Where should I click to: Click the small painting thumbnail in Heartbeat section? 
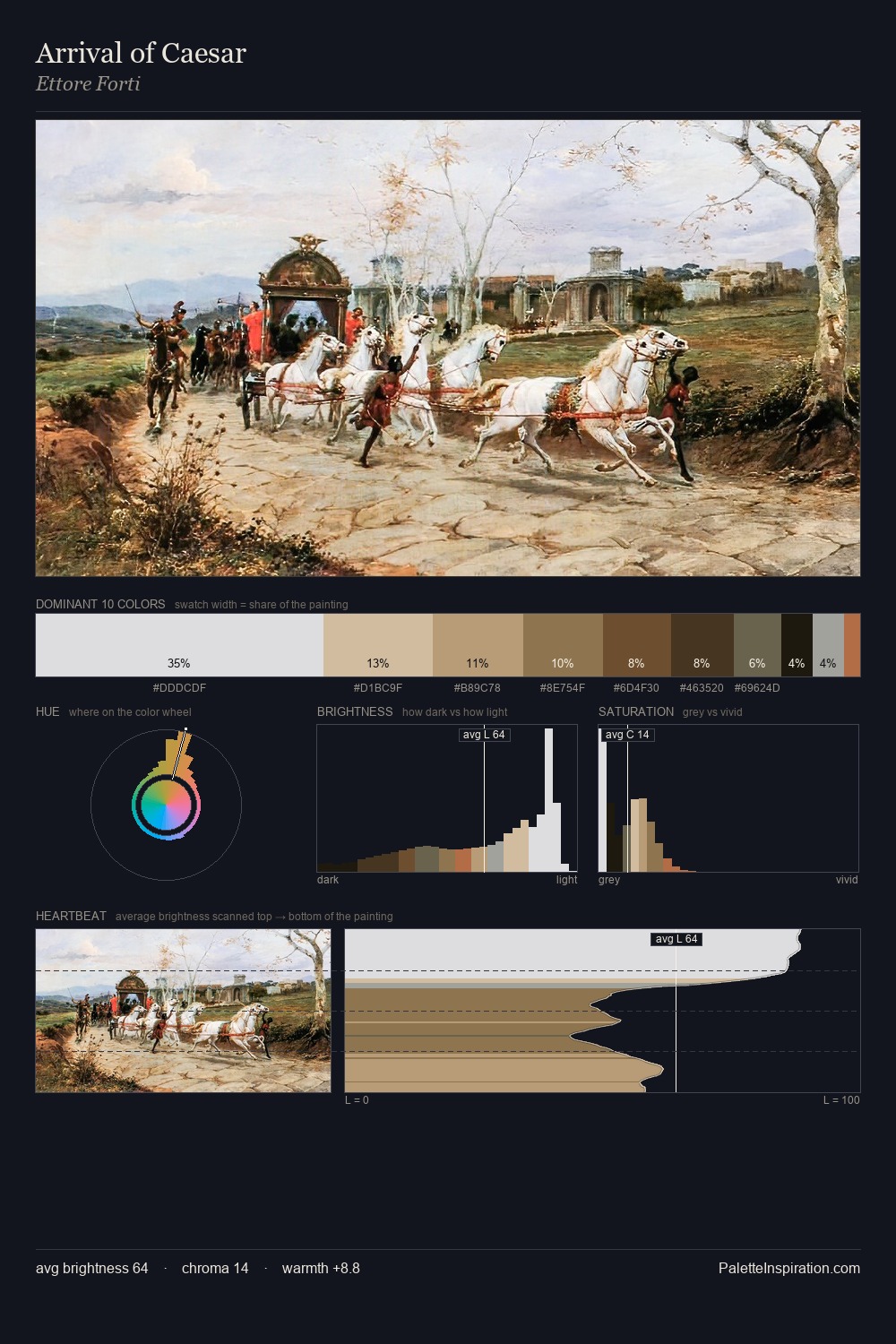183,1011
